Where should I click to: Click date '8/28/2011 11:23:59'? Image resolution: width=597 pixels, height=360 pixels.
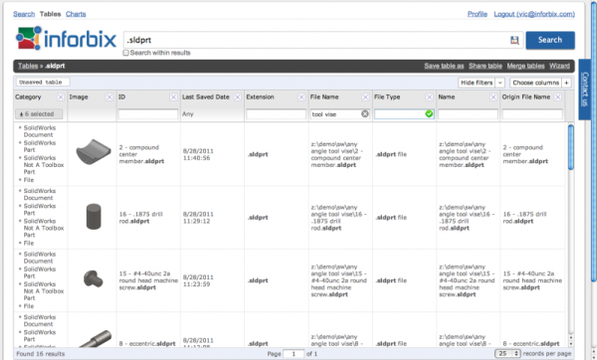point(198,281)
